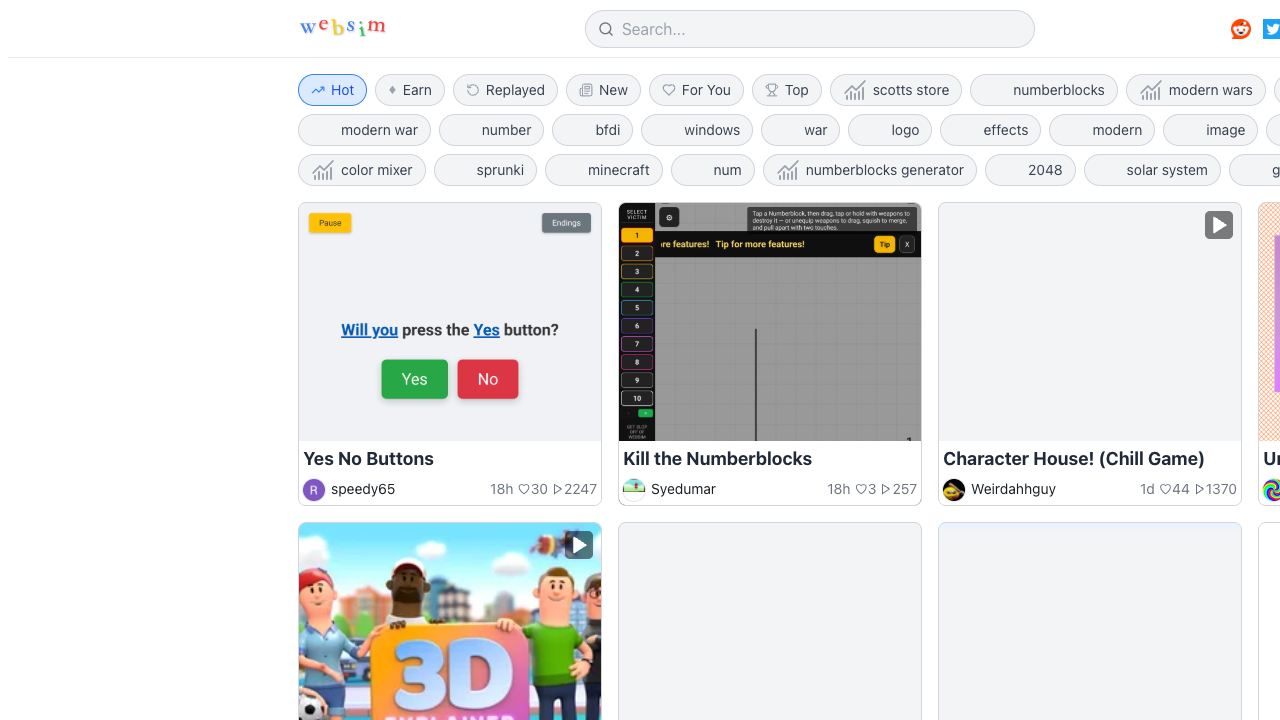1280x720 pixels.
Task: Choose the effects tag chip
Action: 990,130
